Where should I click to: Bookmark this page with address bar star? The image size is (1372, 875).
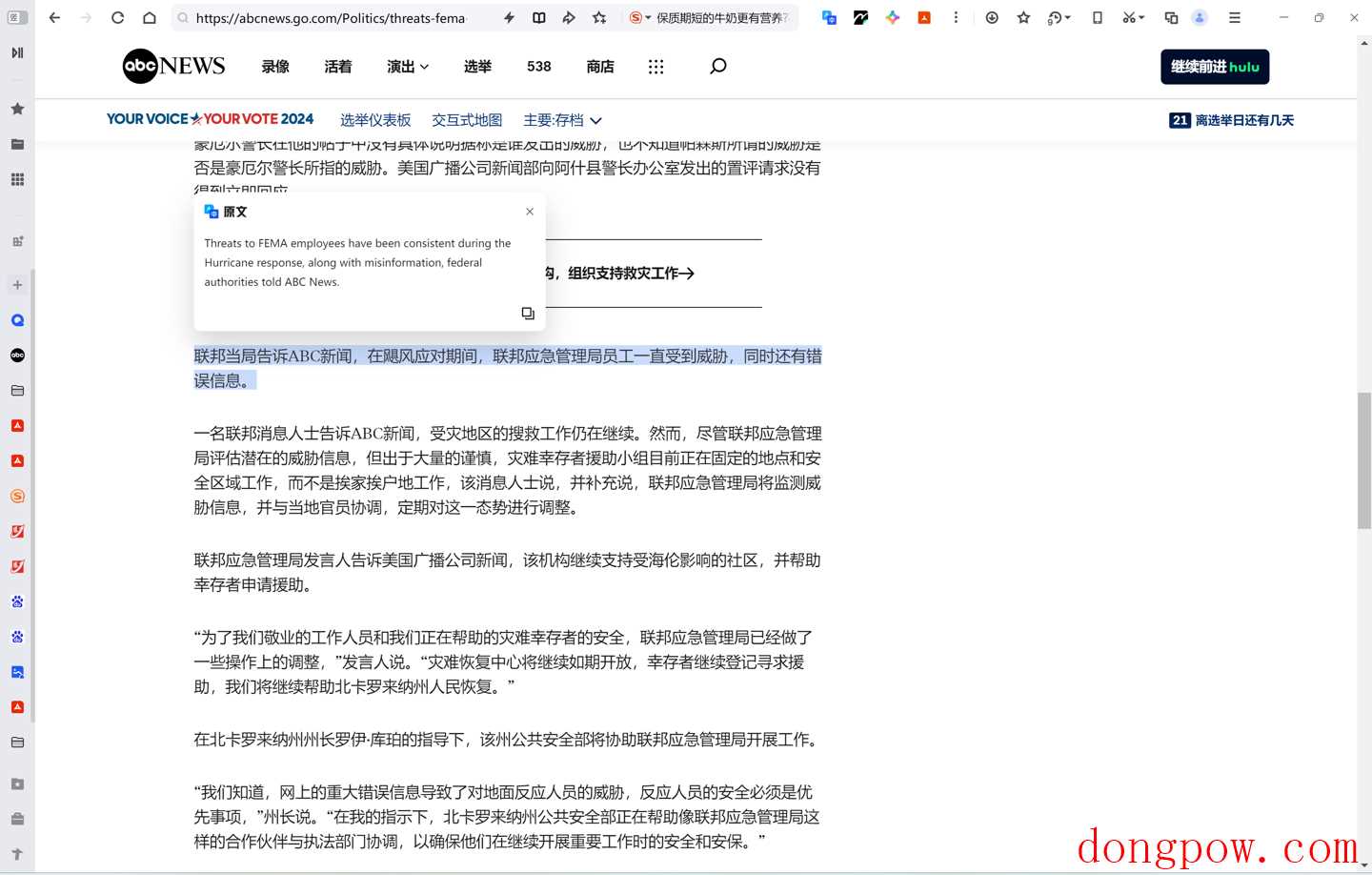(599, 17)
